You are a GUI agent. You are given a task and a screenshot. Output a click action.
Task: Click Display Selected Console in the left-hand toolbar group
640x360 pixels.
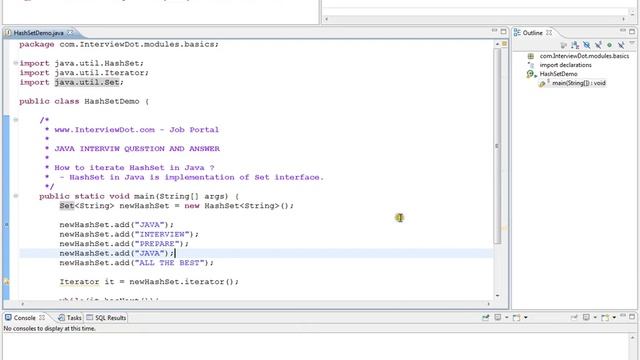(498, 317)
